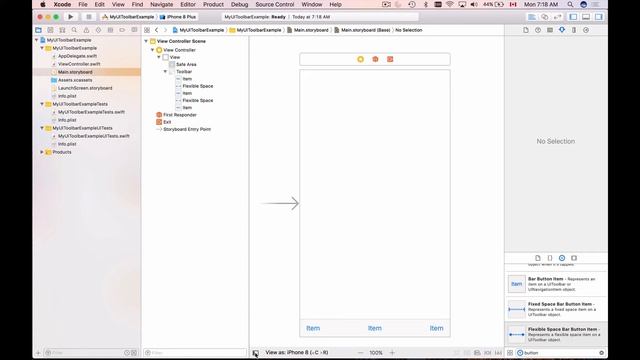Show the Identity inspector

click(550, 30)
